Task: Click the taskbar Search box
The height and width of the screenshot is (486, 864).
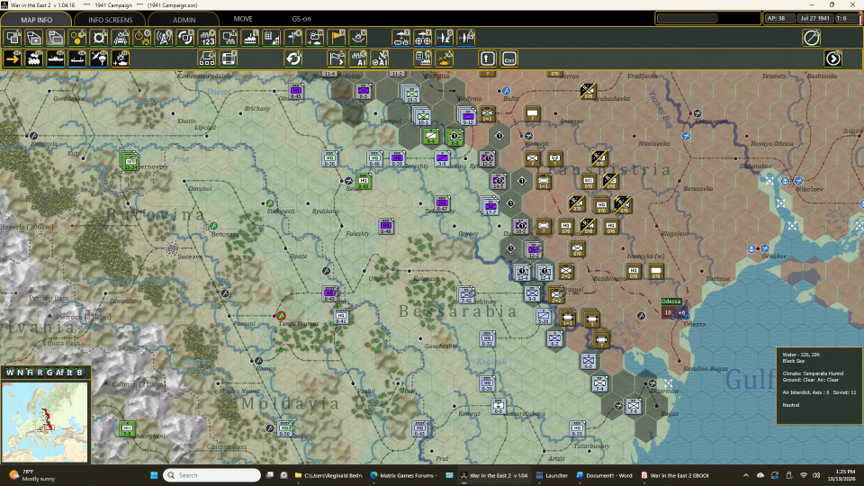Action: [x=212, y=475]
